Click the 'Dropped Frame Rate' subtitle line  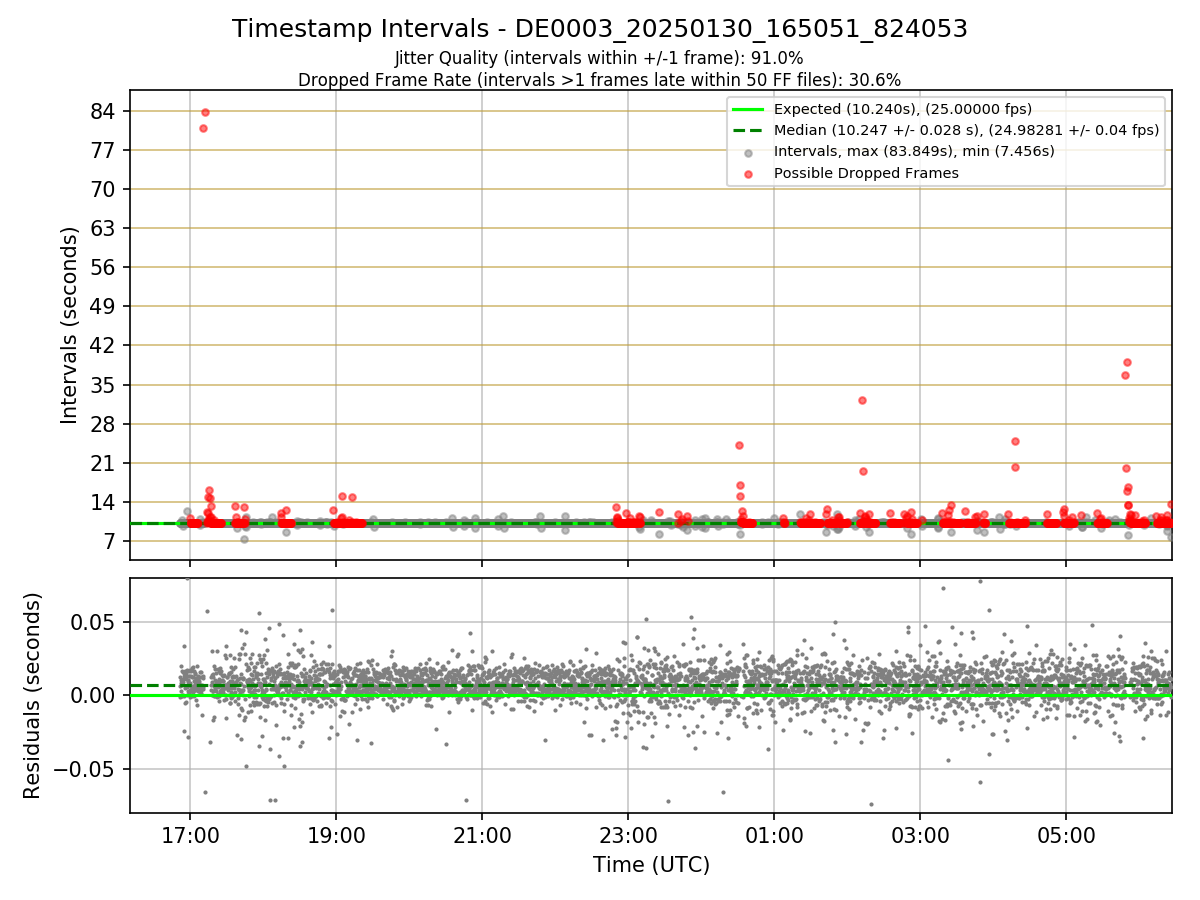tap(600, 80)
